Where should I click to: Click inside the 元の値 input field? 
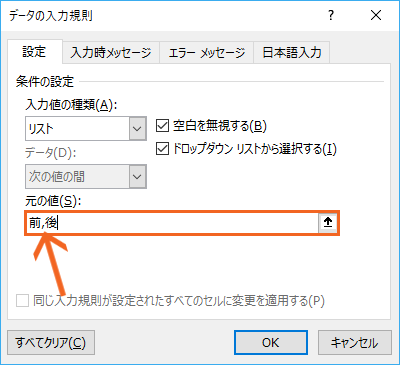[172, 223]
